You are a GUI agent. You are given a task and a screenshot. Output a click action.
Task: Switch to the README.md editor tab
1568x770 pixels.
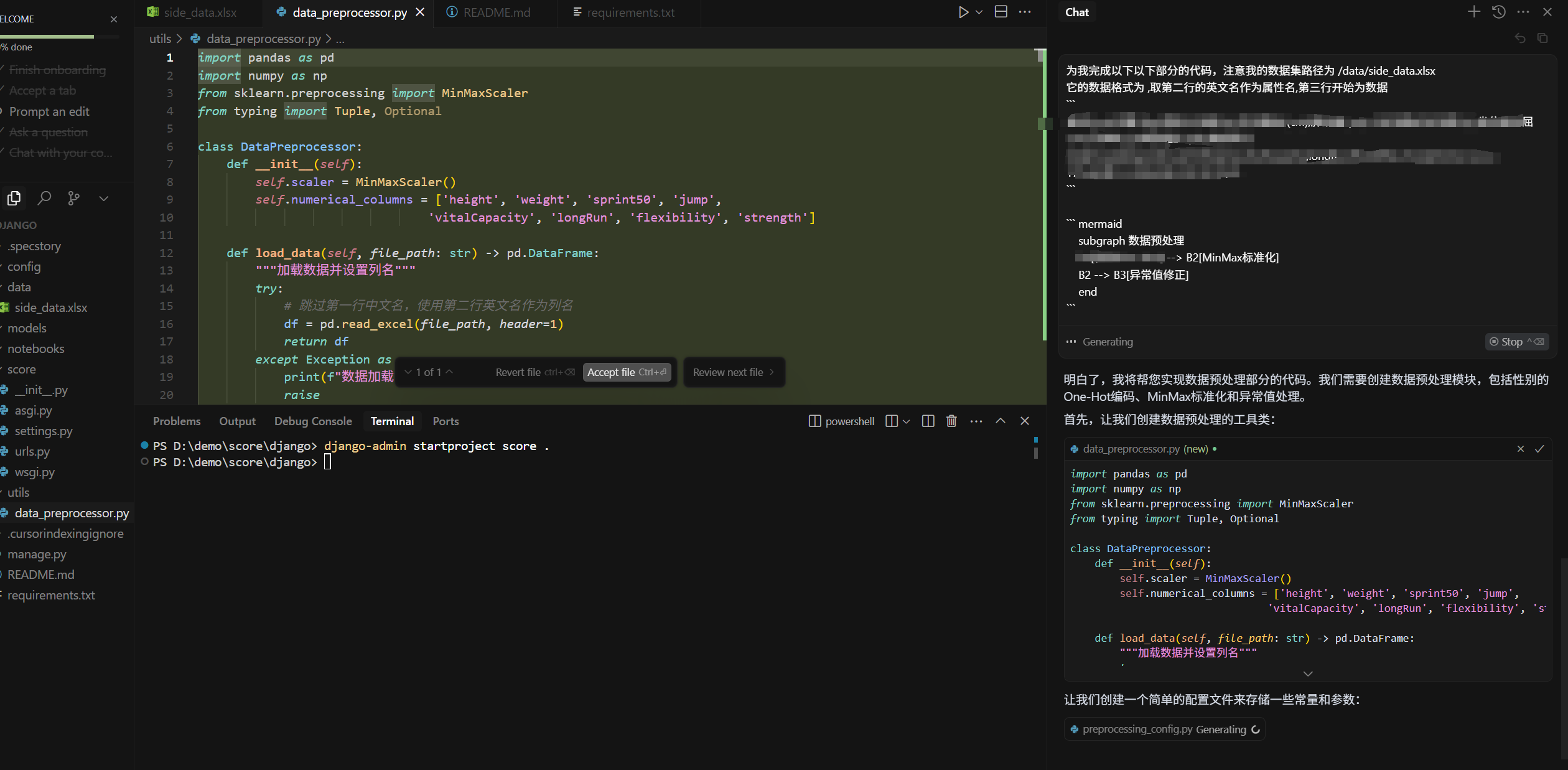tap(496, 12)
